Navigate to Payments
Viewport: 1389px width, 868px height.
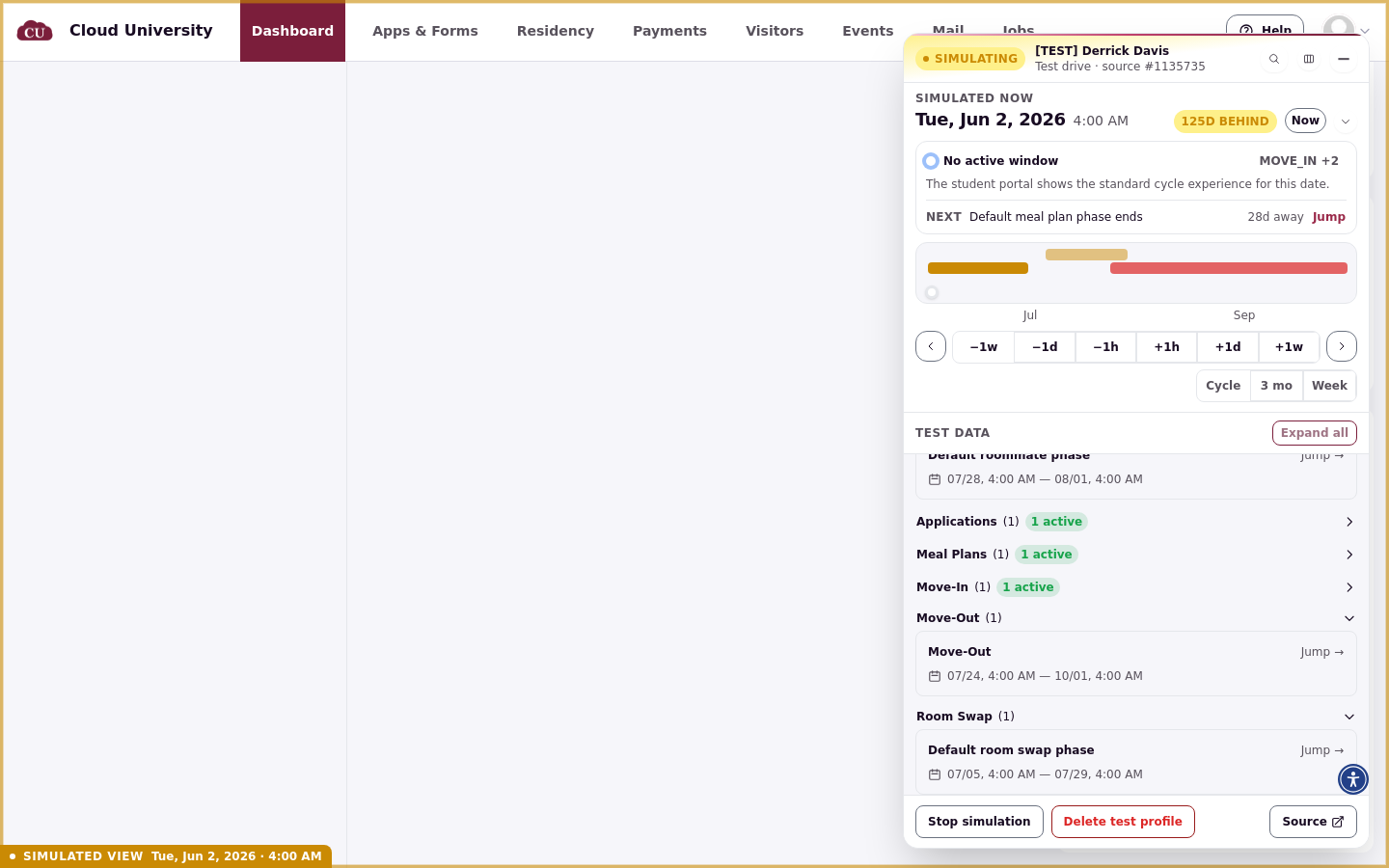click(669, 31)
